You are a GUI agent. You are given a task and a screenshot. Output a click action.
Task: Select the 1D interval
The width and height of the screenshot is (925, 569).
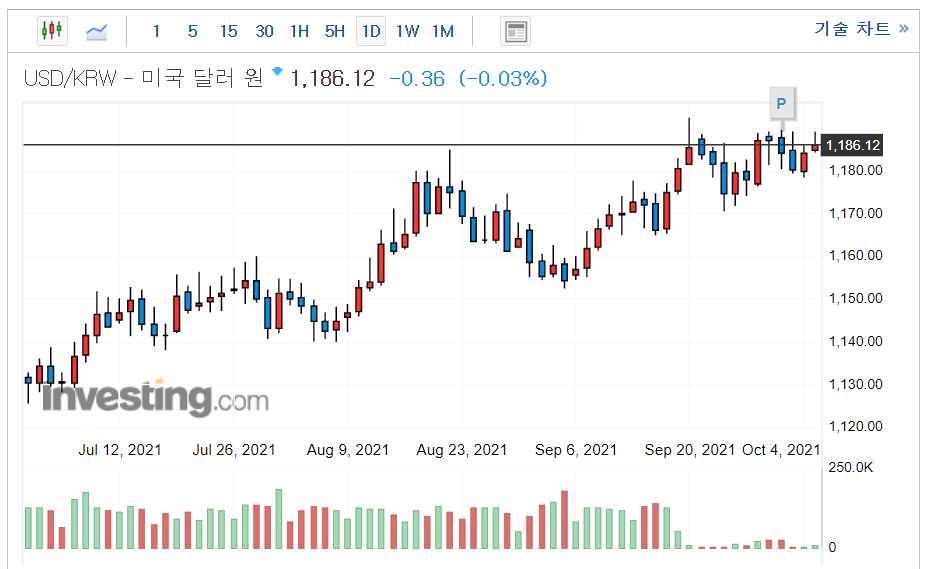click(371, 31)
